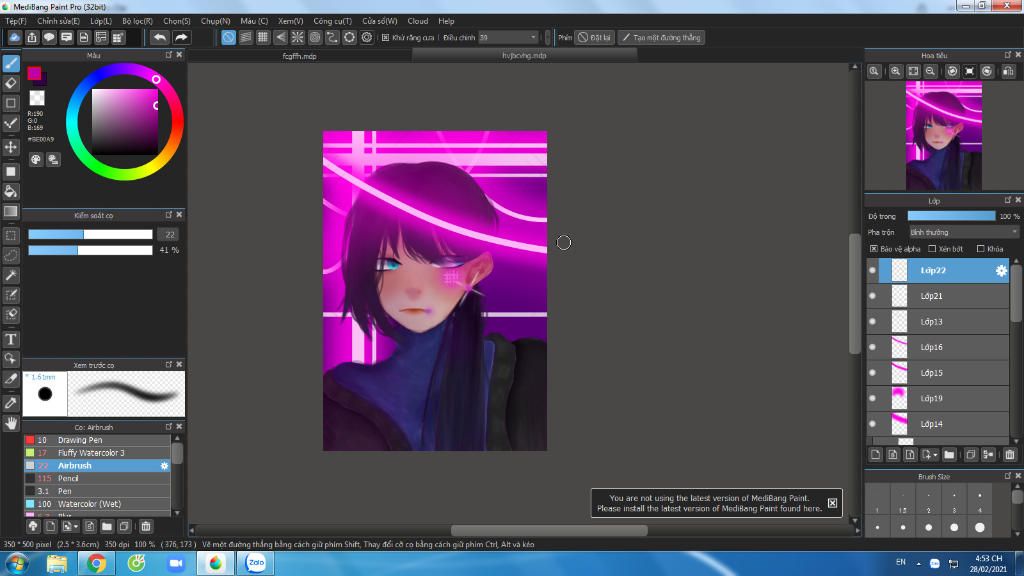The width and height of the screenshot is (1024, 576).
Task: Select the Fluffy Watercolor 3 brush
Action: tap(97, 453)
